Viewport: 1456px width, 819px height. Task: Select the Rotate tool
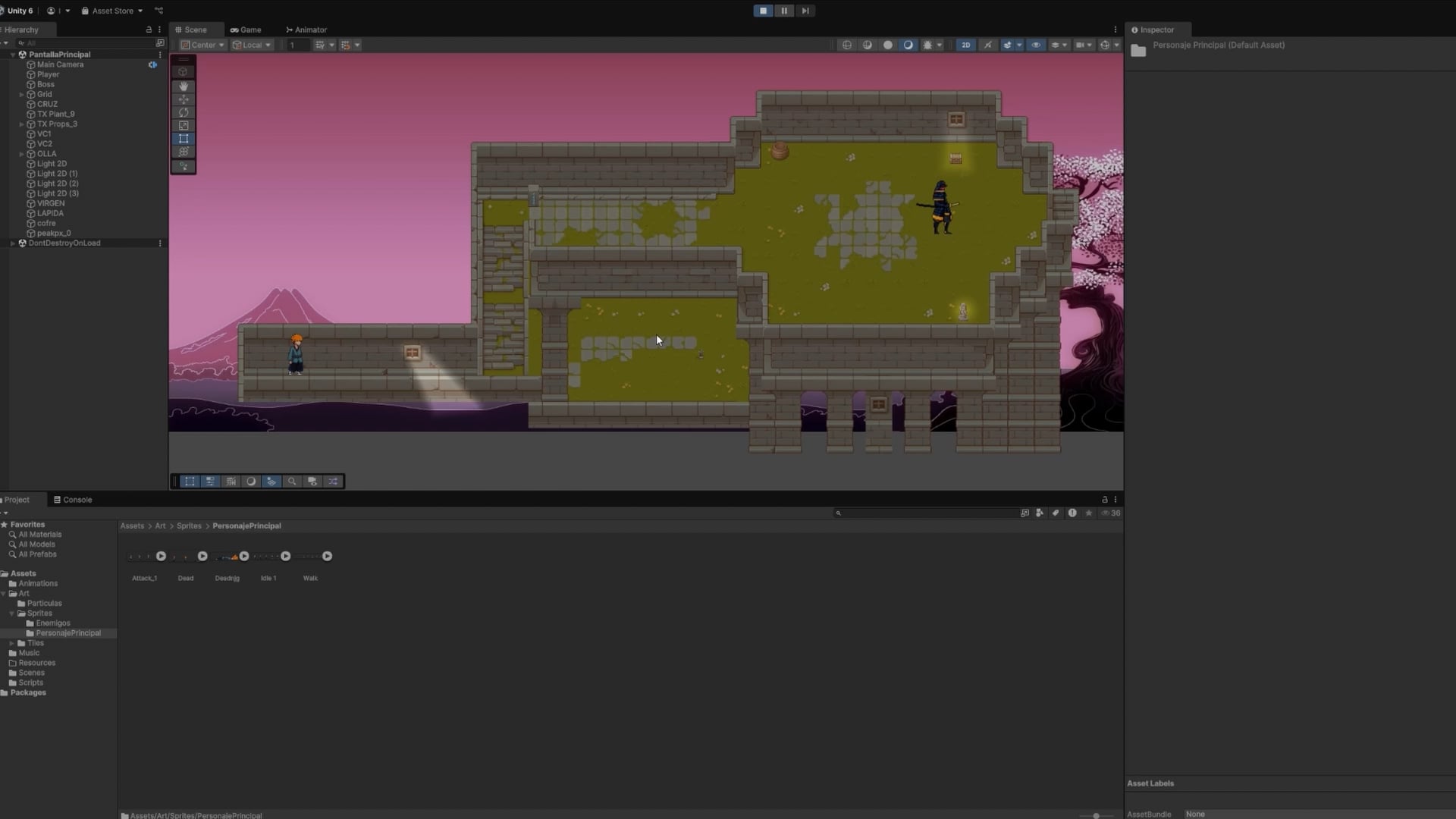[x=184, y=112]
